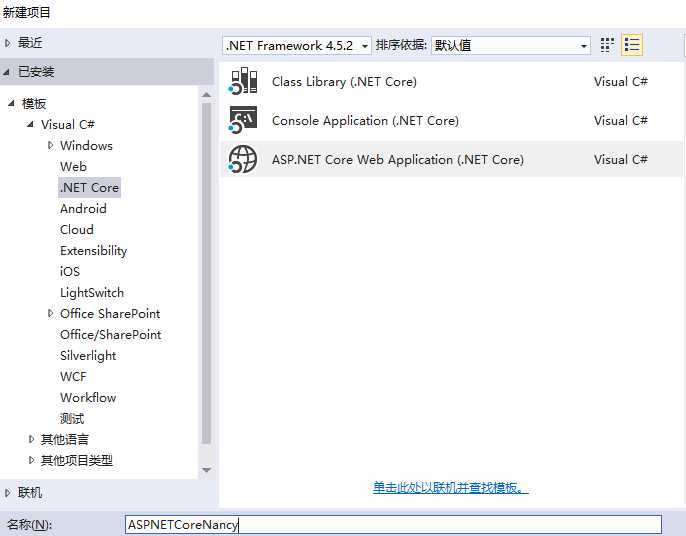The image size is (686, 536).
Task: Collapse the 模板 tree node
Action: click(11, 104)
